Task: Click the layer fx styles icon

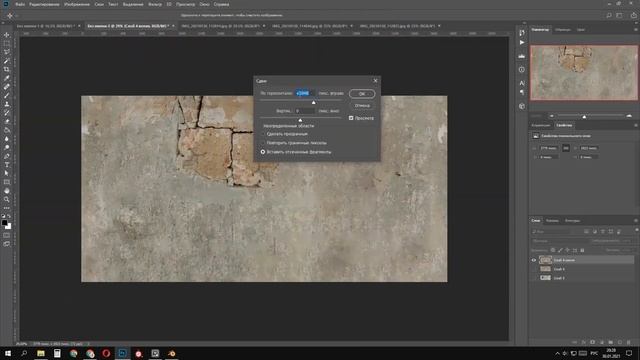Action: pyautogui.click(x=584, y=342)
